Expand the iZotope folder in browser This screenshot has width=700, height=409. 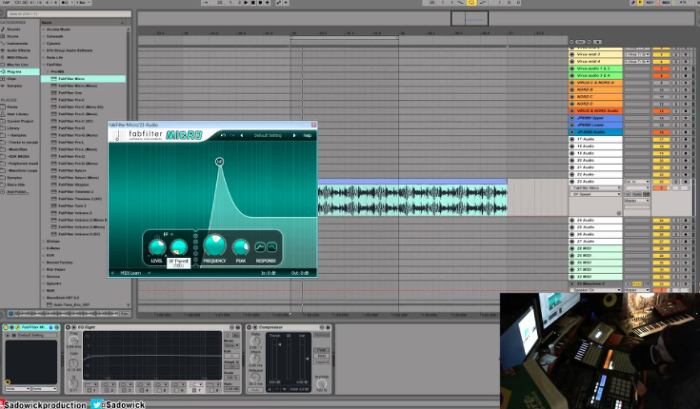tap(44, 241)
